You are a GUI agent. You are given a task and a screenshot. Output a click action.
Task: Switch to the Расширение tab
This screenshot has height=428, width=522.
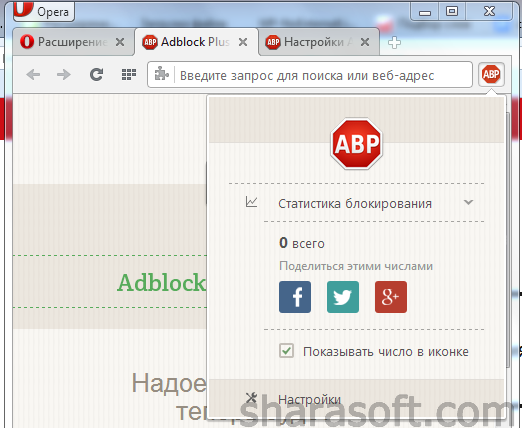coord(73,42)
